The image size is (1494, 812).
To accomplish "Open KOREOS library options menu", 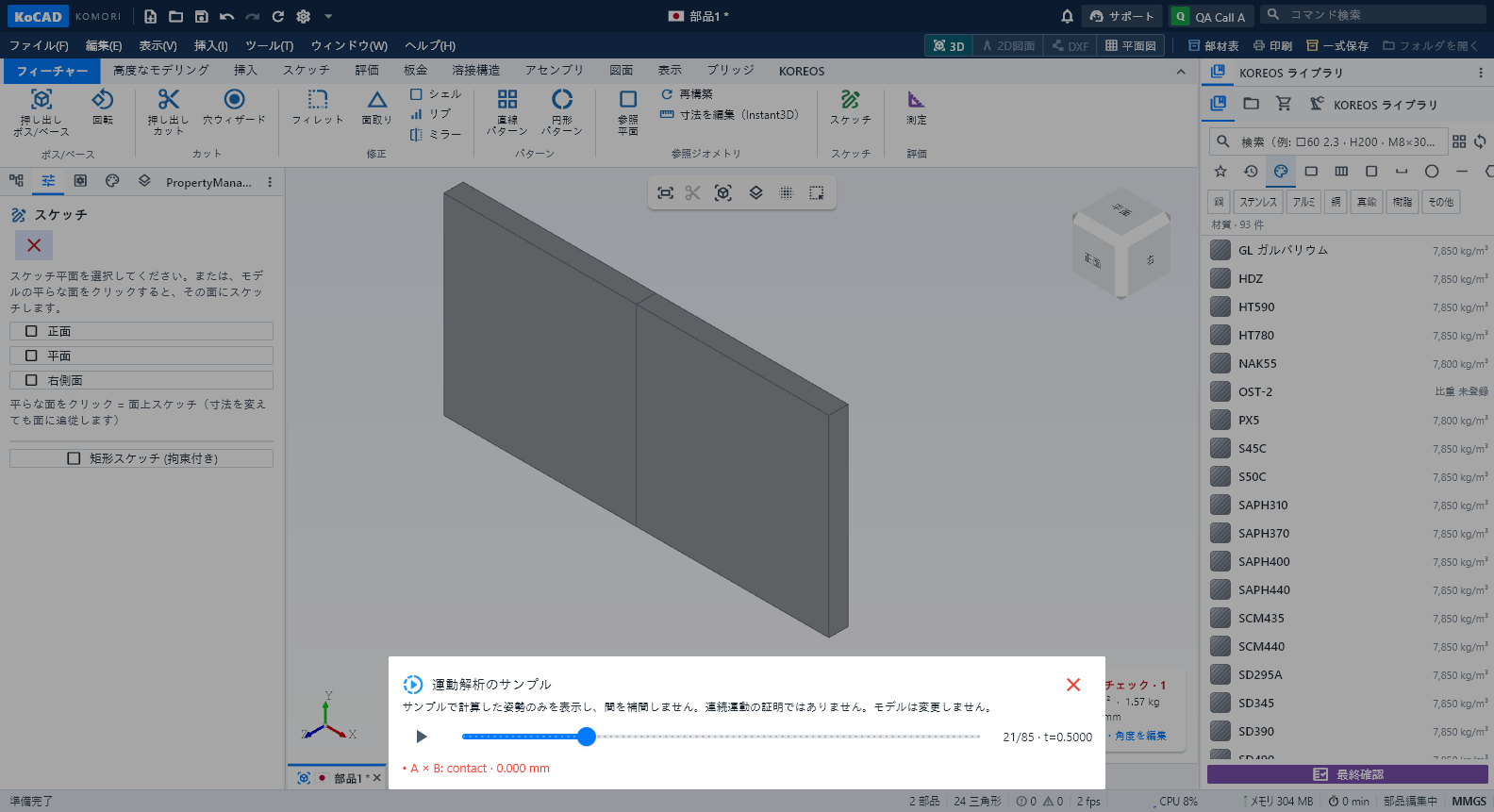I will coord(1480,73).
